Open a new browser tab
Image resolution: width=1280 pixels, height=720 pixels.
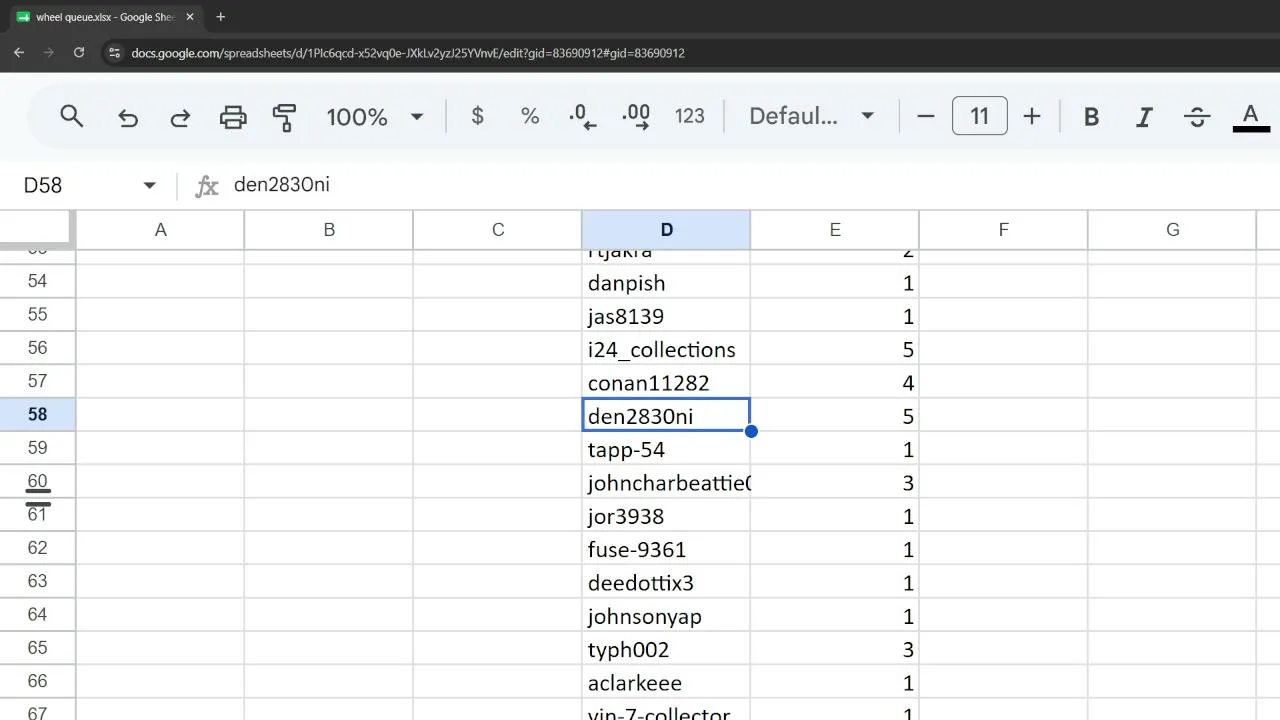coord(221,17)
